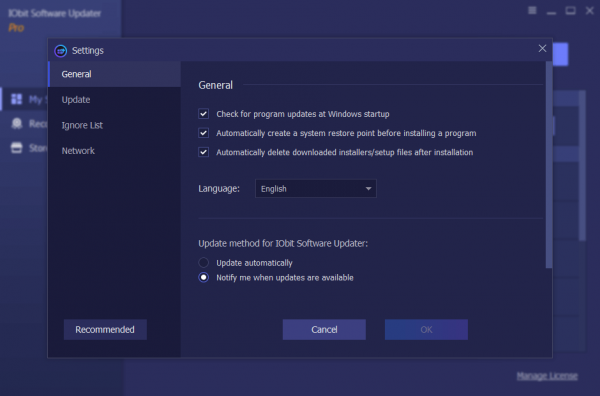
Task: Open the Language dropdown showing English
Action: 316,189
